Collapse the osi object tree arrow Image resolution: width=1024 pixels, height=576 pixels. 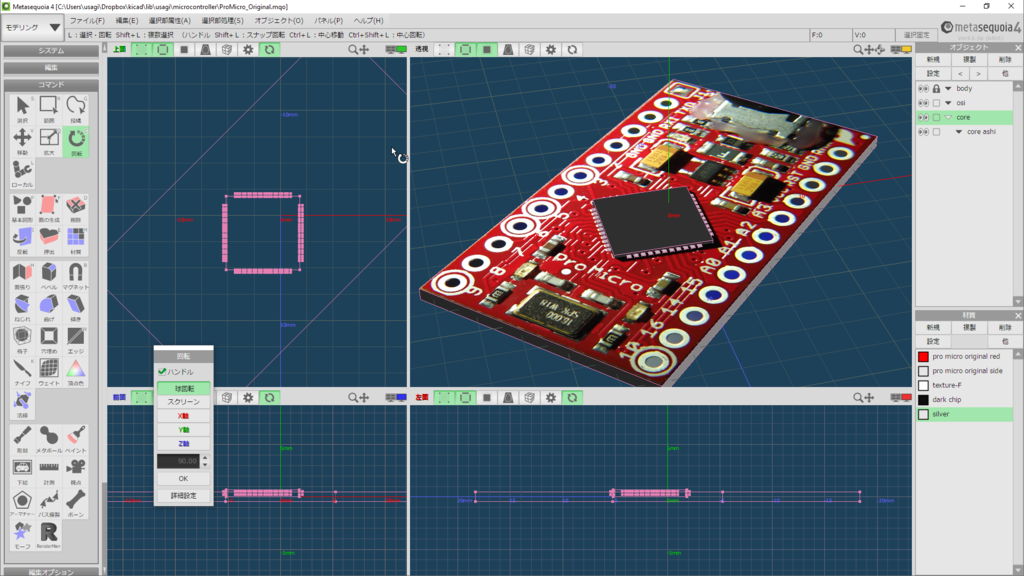point(948,103)
